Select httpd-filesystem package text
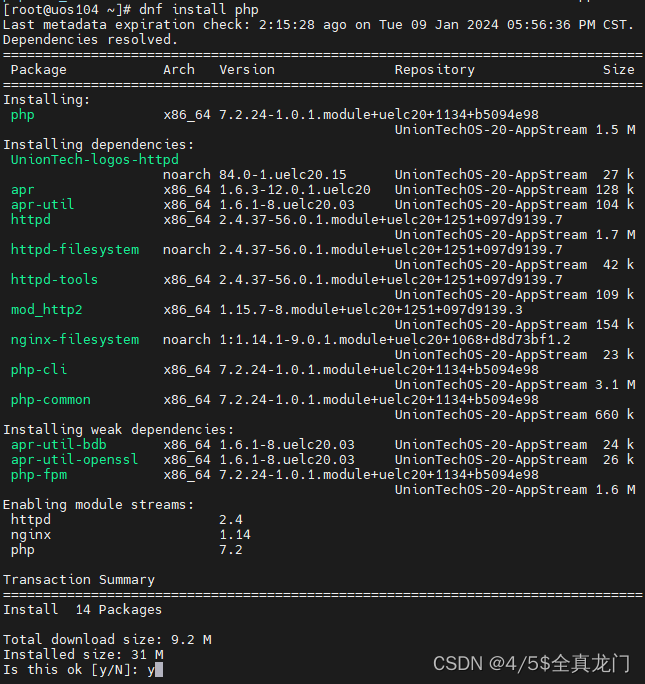The height and width of the screenshot is (684, 645). coord(75,250)
